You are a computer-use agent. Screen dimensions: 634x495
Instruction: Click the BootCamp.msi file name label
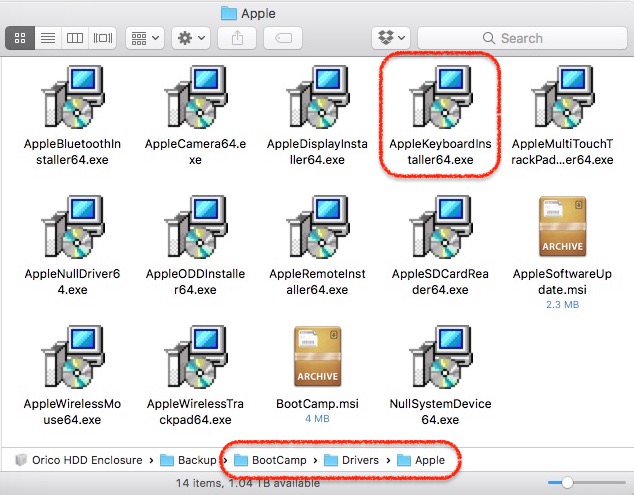pyautogui.click(x=317, y=404)
